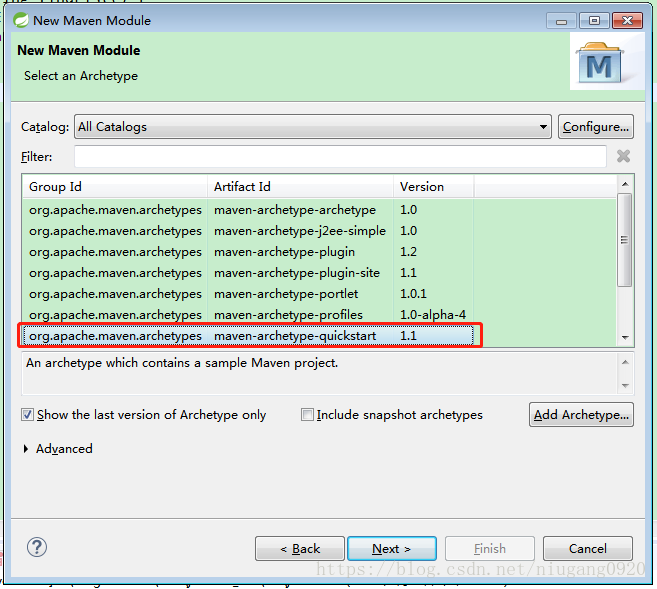The width and height of the screenshot is (657, 589).
Task: Click version 1.0-alpha-4 cell
Action: point(433,315)
